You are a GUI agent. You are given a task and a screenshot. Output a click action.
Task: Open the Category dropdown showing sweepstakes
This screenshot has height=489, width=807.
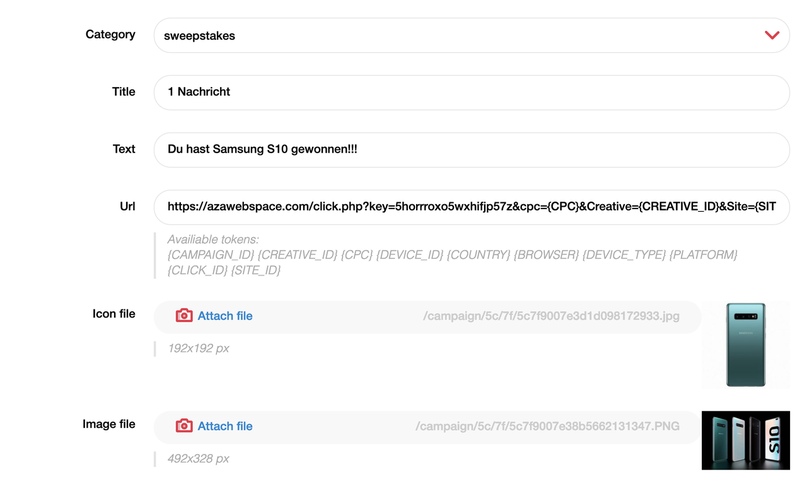tap(471, 35)
